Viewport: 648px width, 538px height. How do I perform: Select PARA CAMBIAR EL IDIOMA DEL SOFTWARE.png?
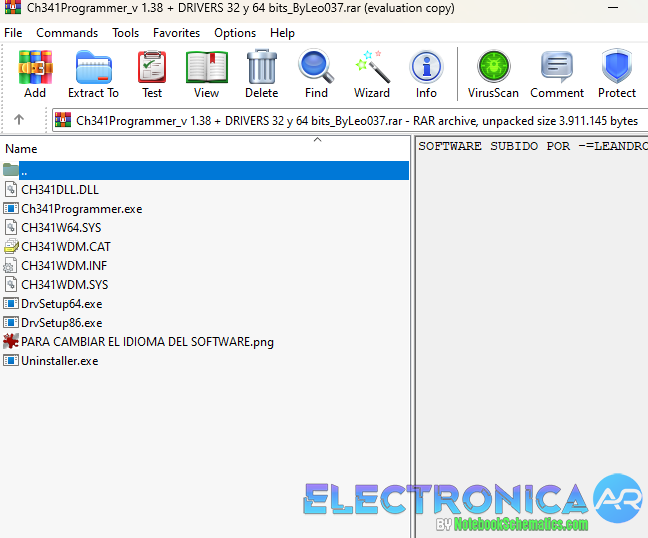147,342
